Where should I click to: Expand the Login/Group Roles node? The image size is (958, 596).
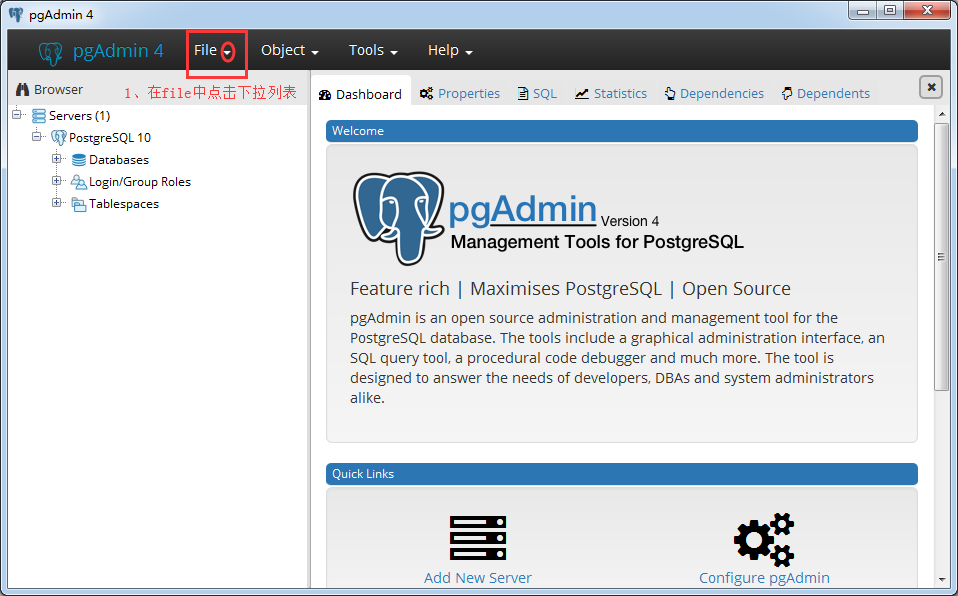coord(56,180)
